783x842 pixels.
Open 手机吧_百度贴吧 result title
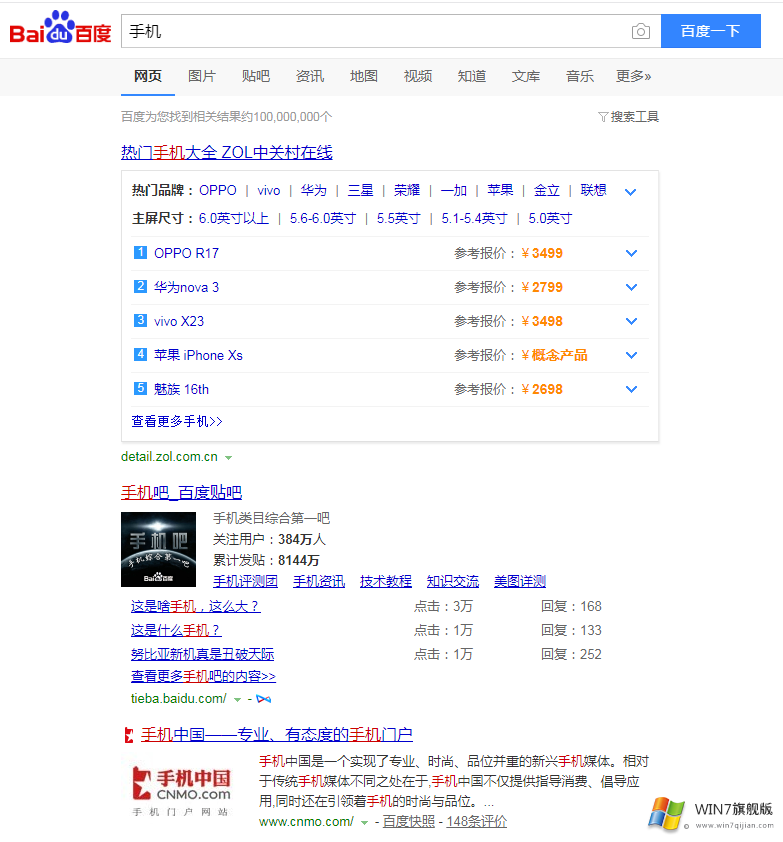click(182, 492)
